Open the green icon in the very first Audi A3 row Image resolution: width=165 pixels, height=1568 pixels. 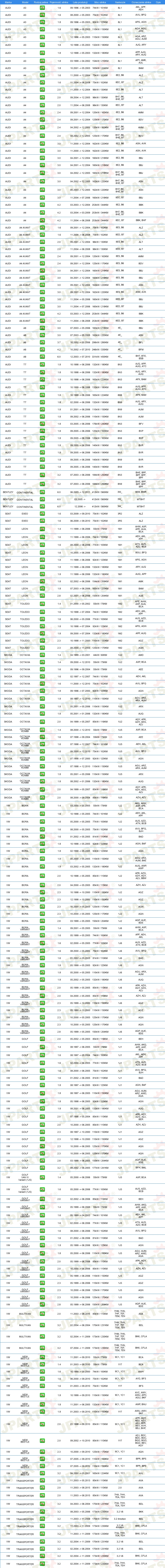pyautogui.click(x=43, y=8)
